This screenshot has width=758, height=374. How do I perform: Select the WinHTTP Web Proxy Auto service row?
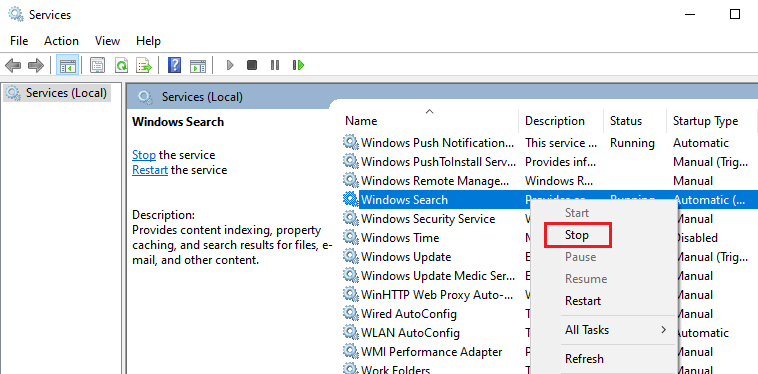point(437,295)
